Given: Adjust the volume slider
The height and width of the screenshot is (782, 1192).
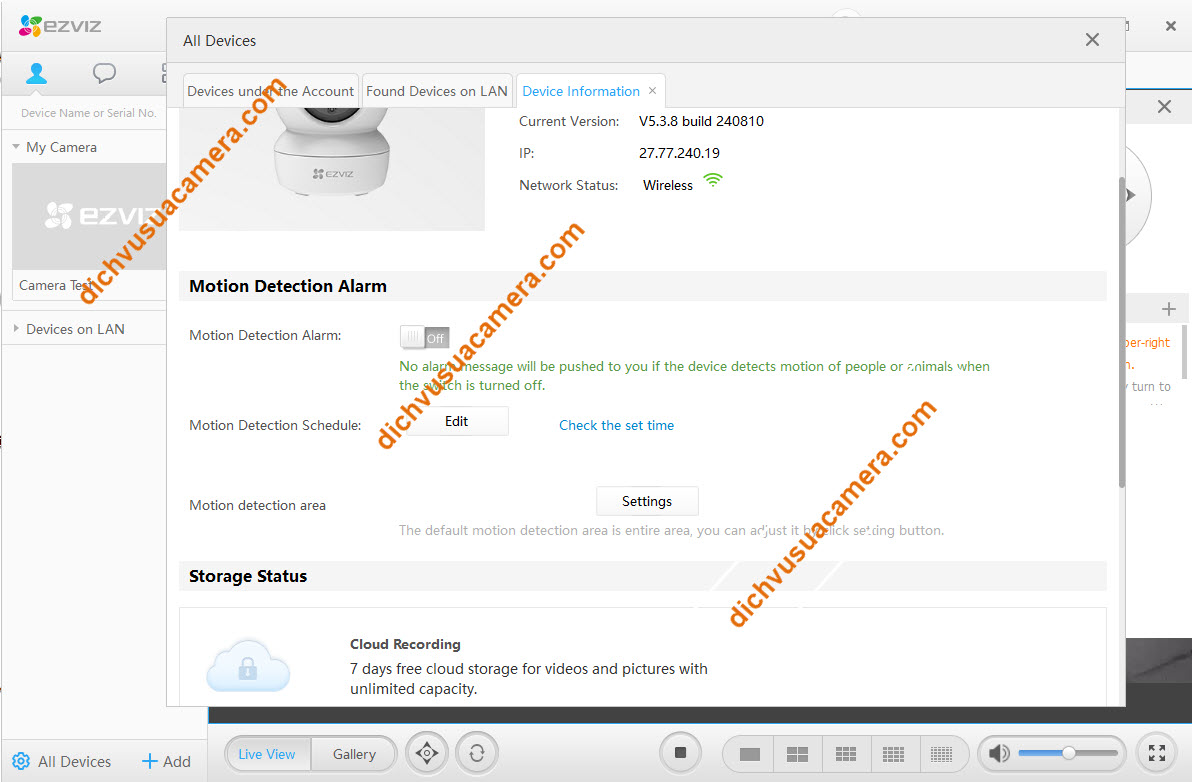Looking at the screenshot, I should 1068,753.
